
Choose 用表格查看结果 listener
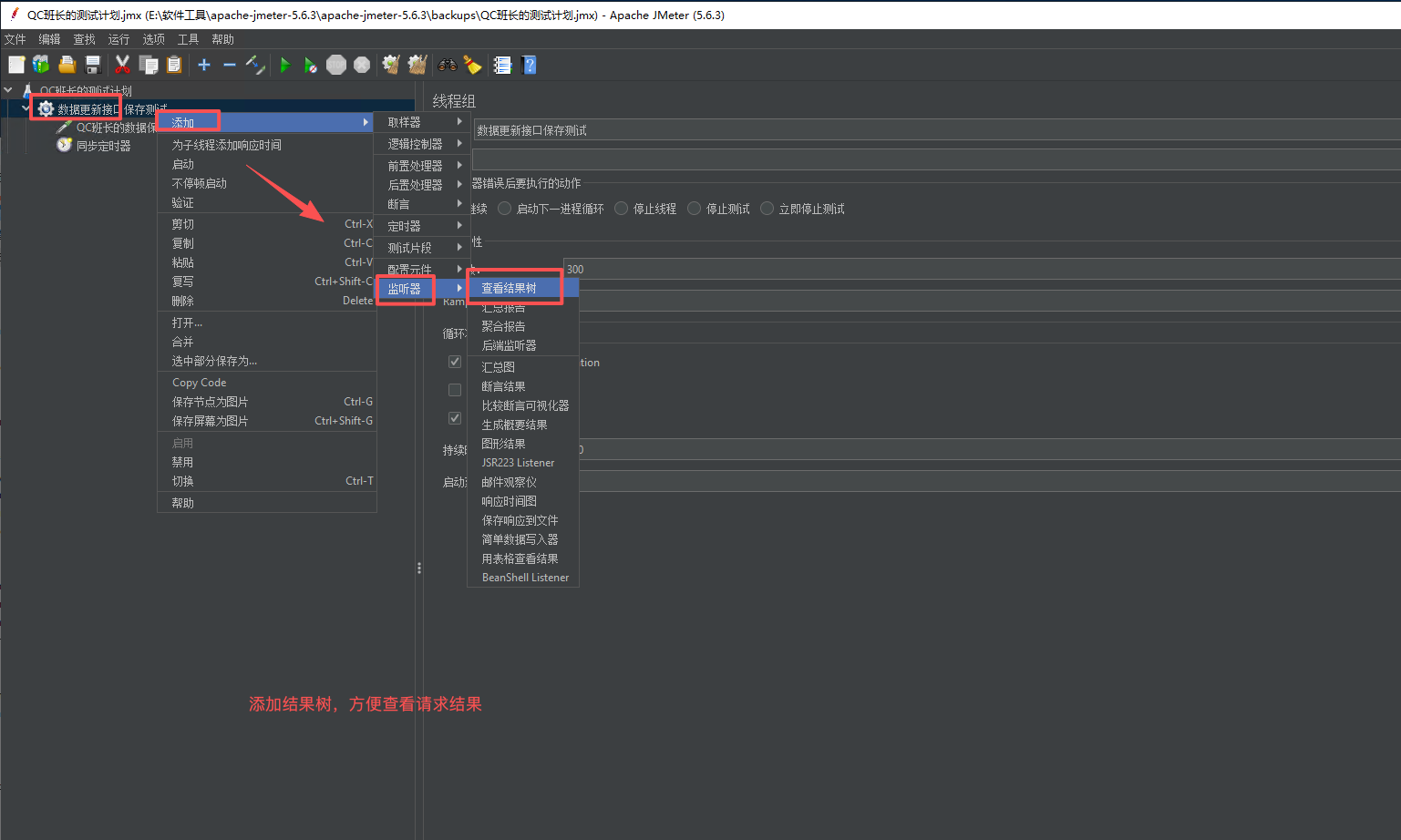(x=523, y=558)
